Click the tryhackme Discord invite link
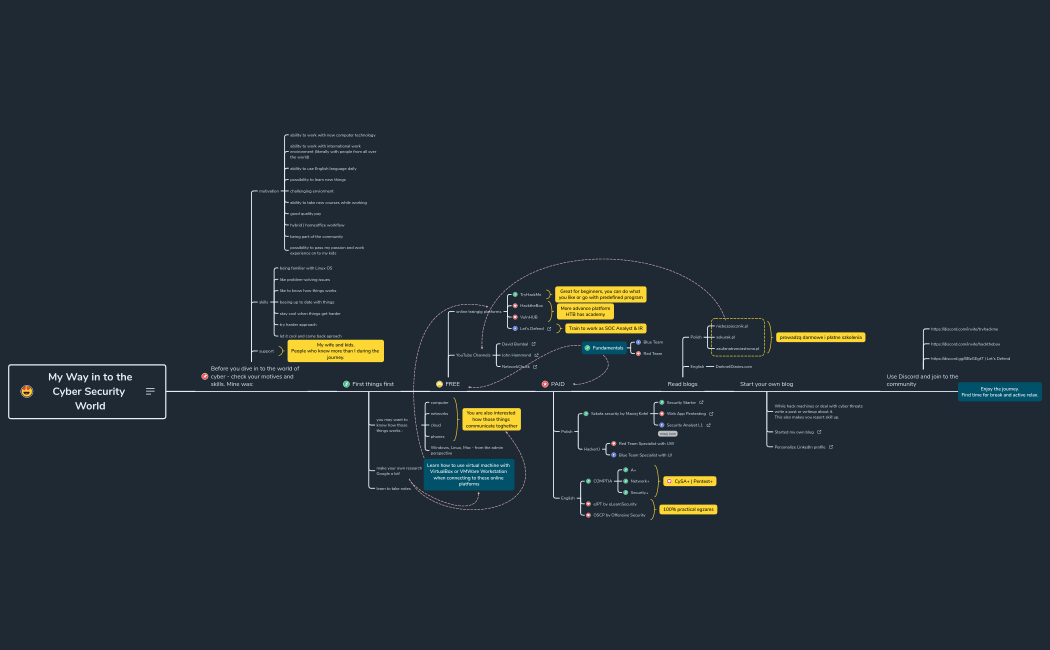This screenshot has height=650, width=1050. tap(964, 329)
